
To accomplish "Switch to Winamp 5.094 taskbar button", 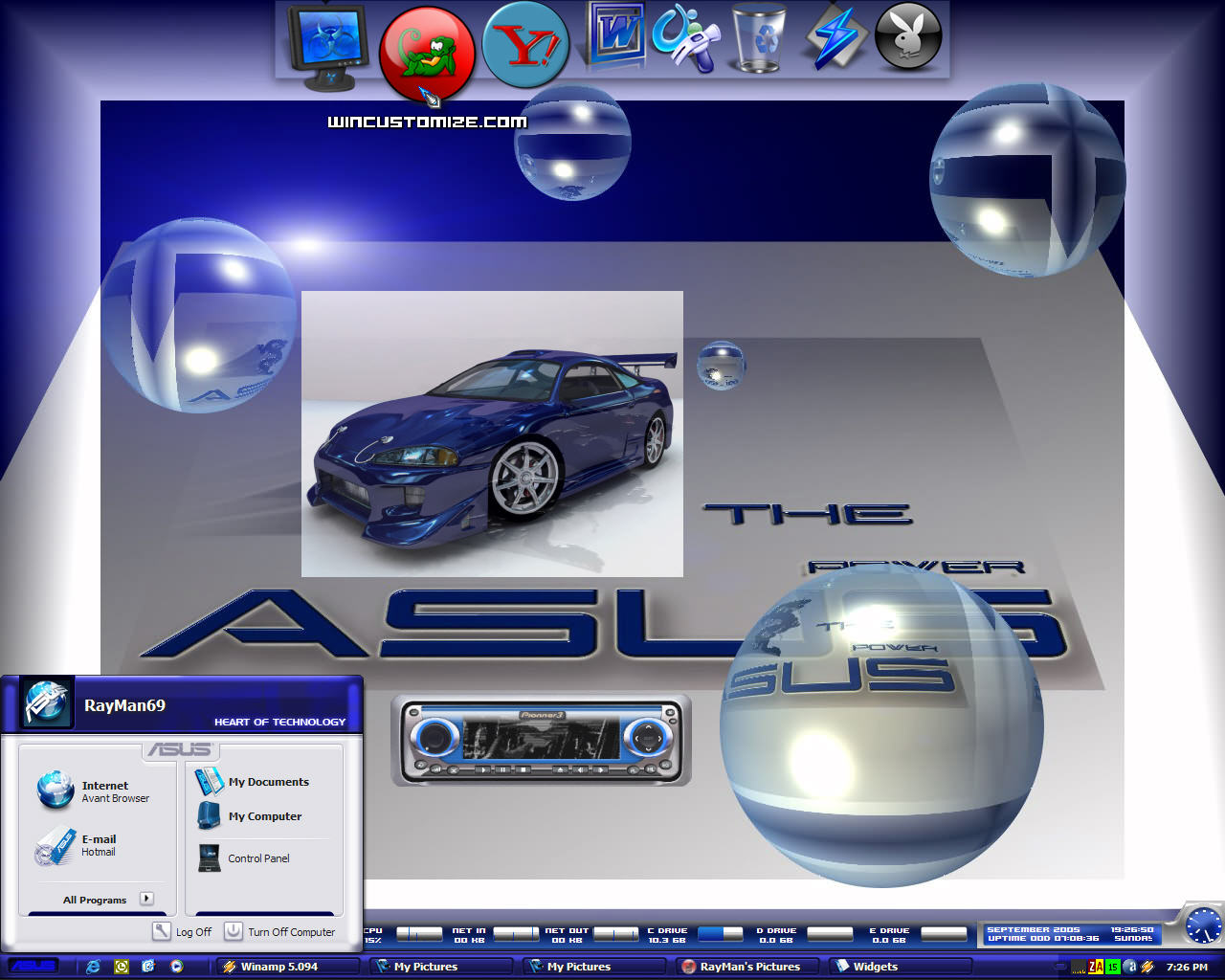I will [x=286, y=967].
